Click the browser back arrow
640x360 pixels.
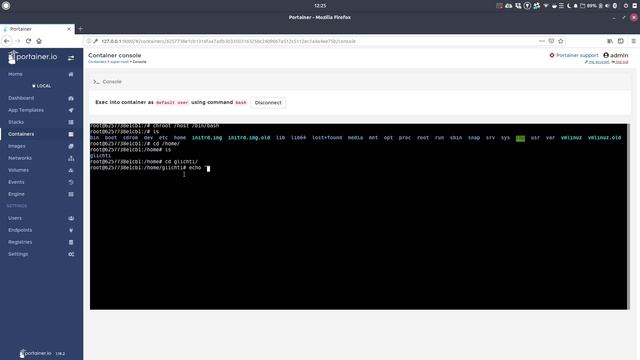click(x=7, y=41)
